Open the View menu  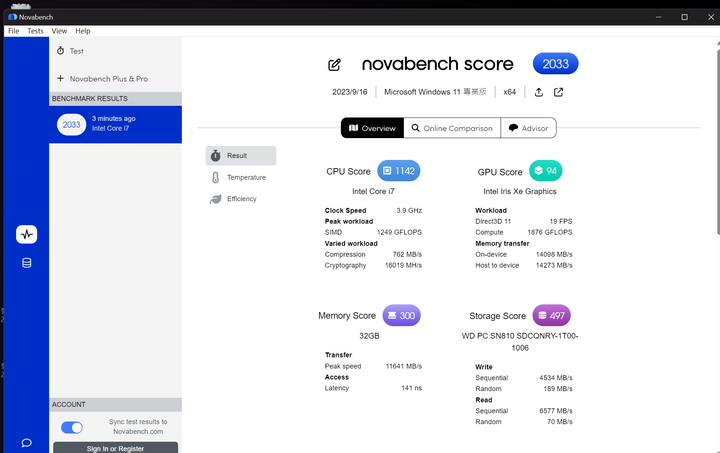click(59, 31)
